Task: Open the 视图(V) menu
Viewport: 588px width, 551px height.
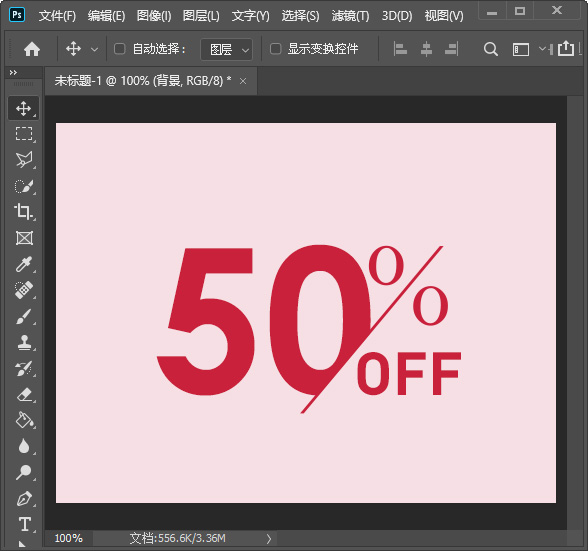Action: [444, 16]
